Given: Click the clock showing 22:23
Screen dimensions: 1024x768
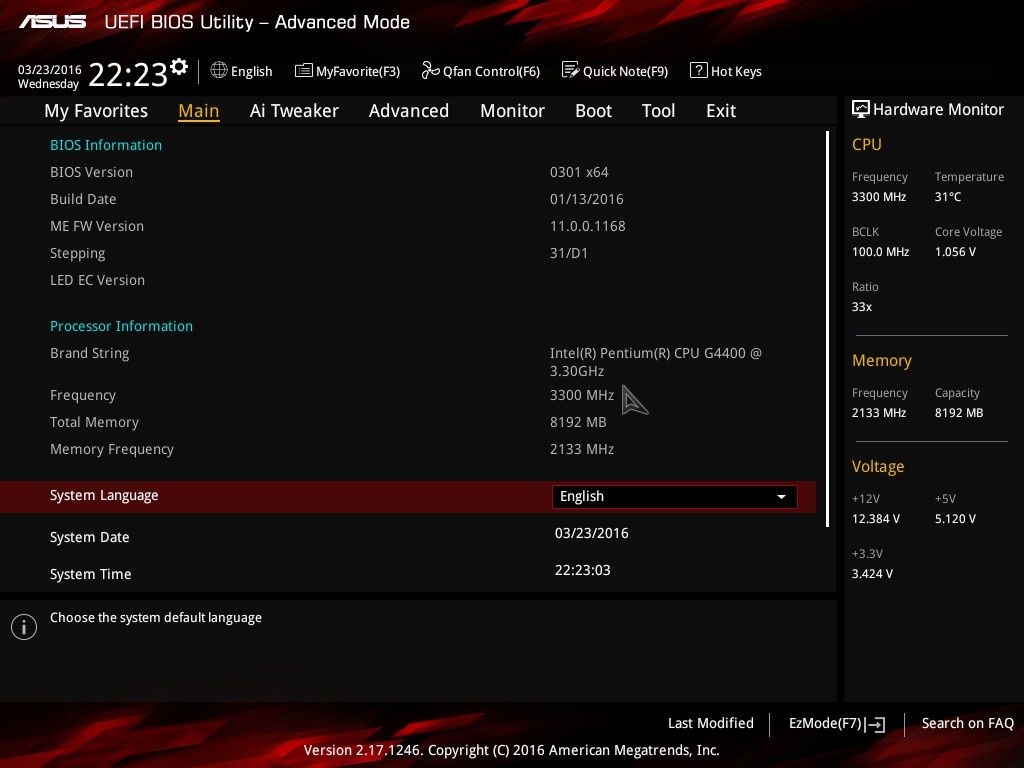Looking at the screenshot, I should pyautogui.click(x=128, y=74).
